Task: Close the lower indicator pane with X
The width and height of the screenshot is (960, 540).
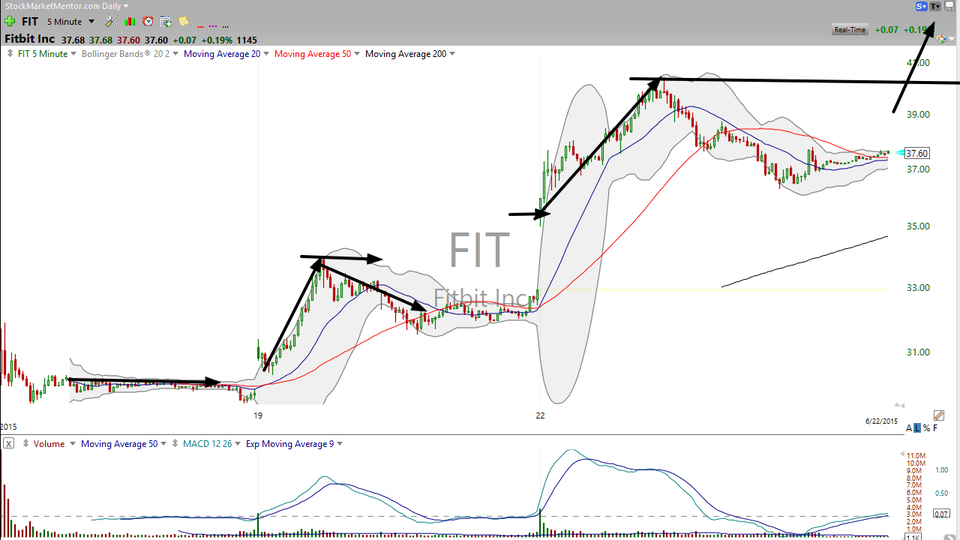Action: [x=9, y=443]
